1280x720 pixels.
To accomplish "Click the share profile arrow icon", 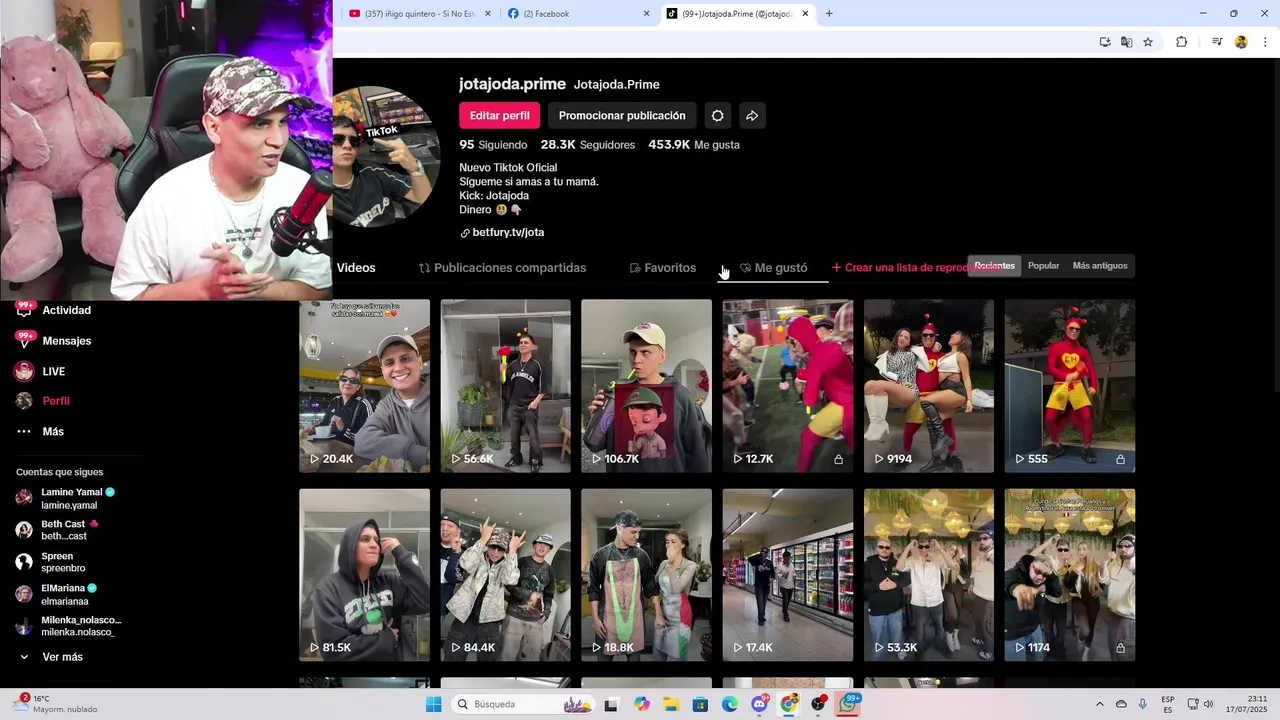I will 752,116.
